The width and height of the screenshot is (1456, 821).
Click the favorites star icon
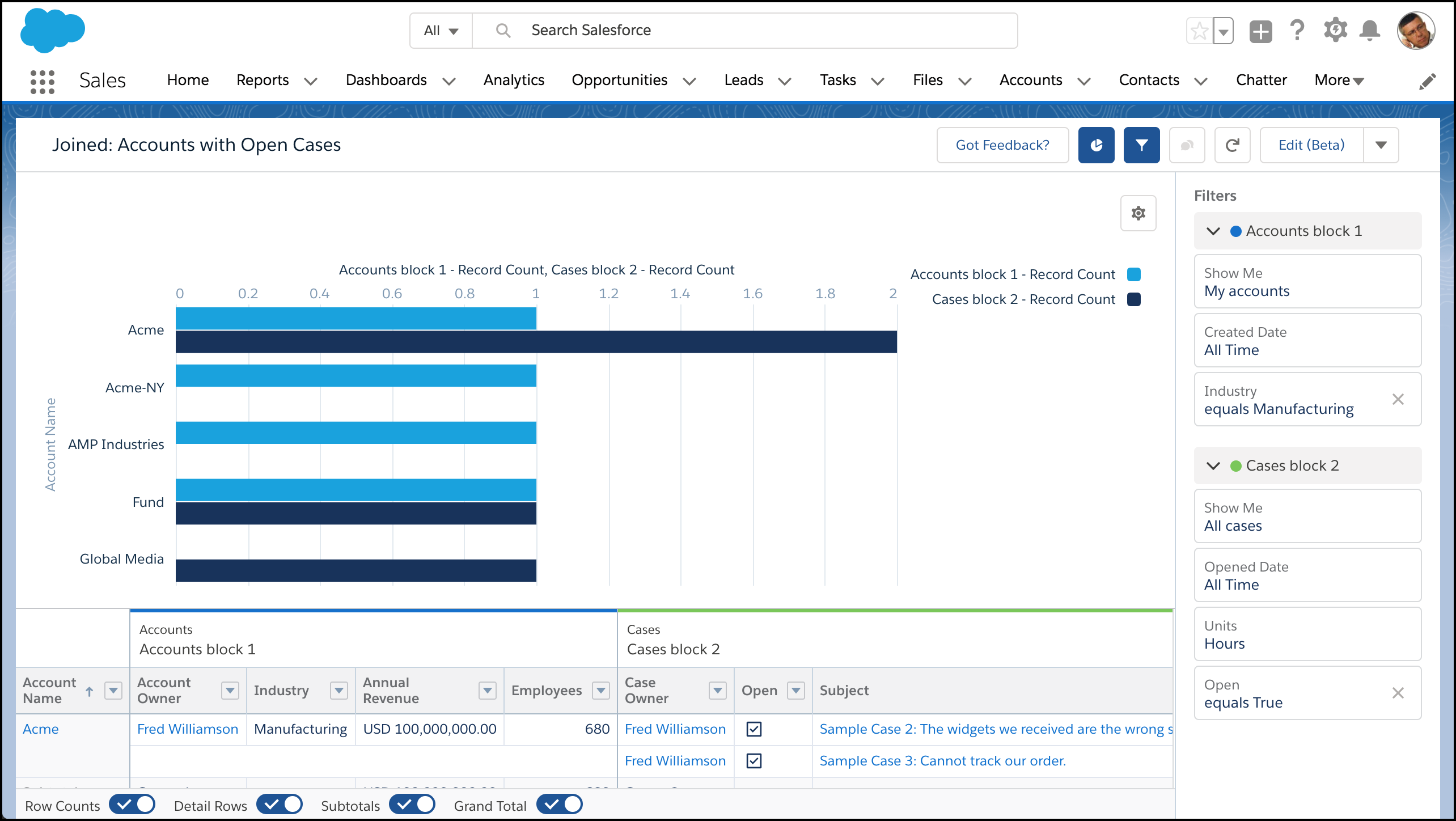tap(1200, 31)
